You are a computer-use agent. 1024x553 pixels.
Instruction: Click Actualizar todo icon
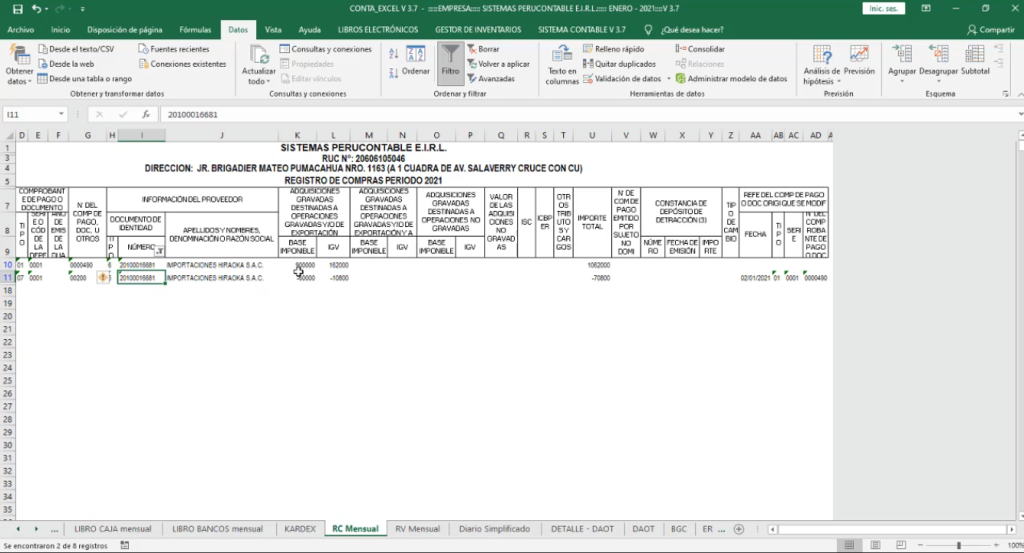coord(259,66)
